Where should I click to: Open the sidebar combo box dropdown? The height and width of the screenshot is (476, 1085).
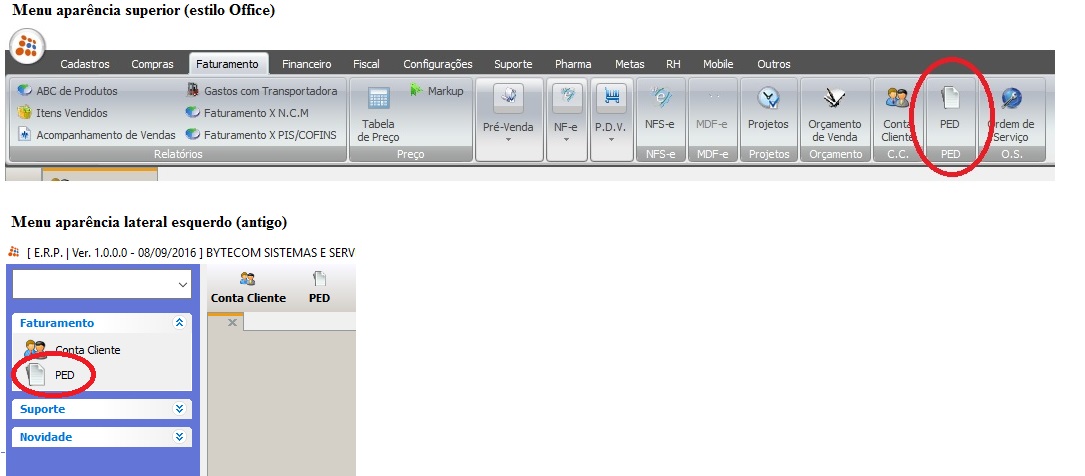tap(182, 285)
